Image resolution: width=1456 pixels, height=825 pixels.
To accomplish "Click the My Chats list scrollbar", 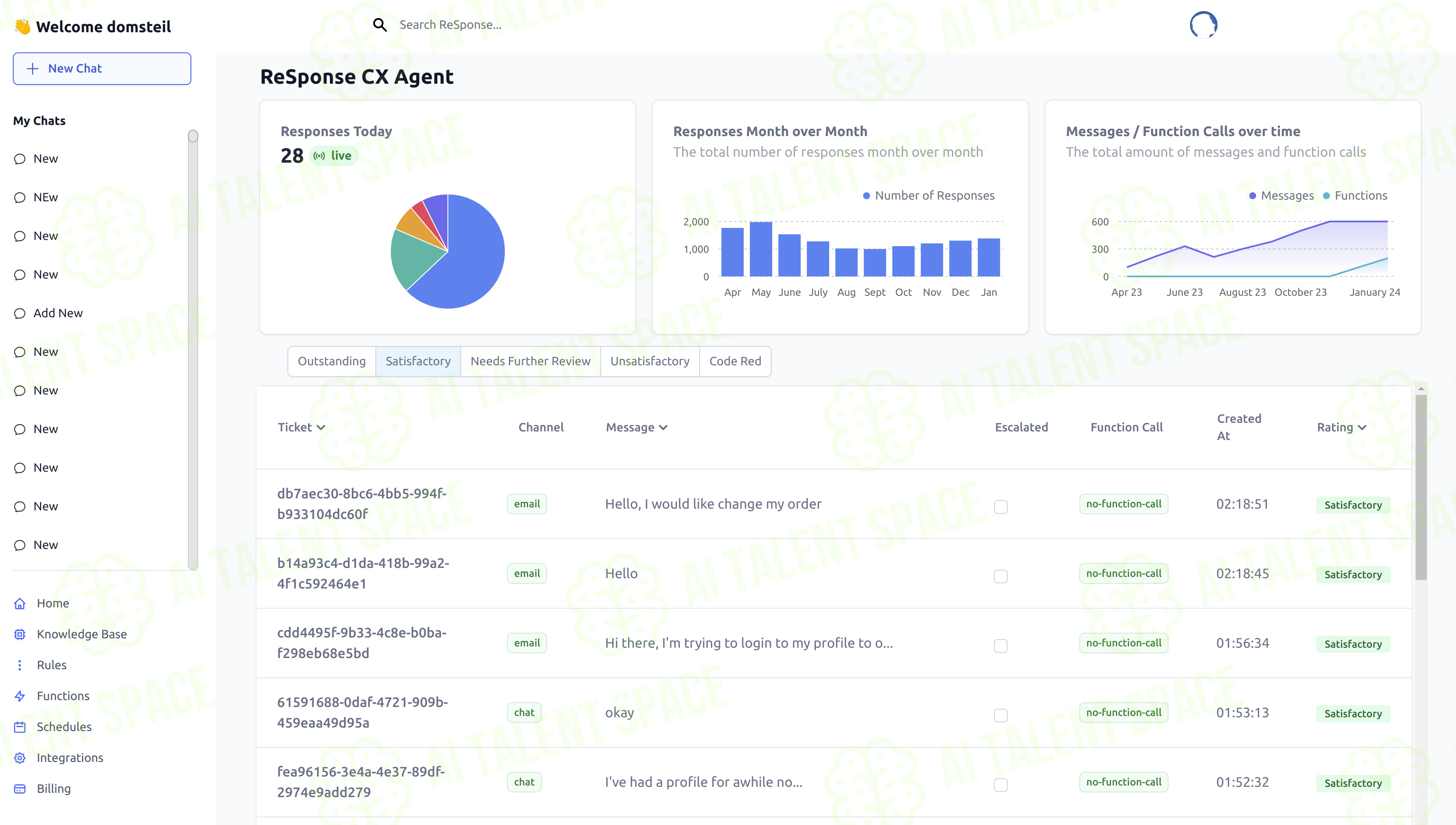I will (193, 349).
